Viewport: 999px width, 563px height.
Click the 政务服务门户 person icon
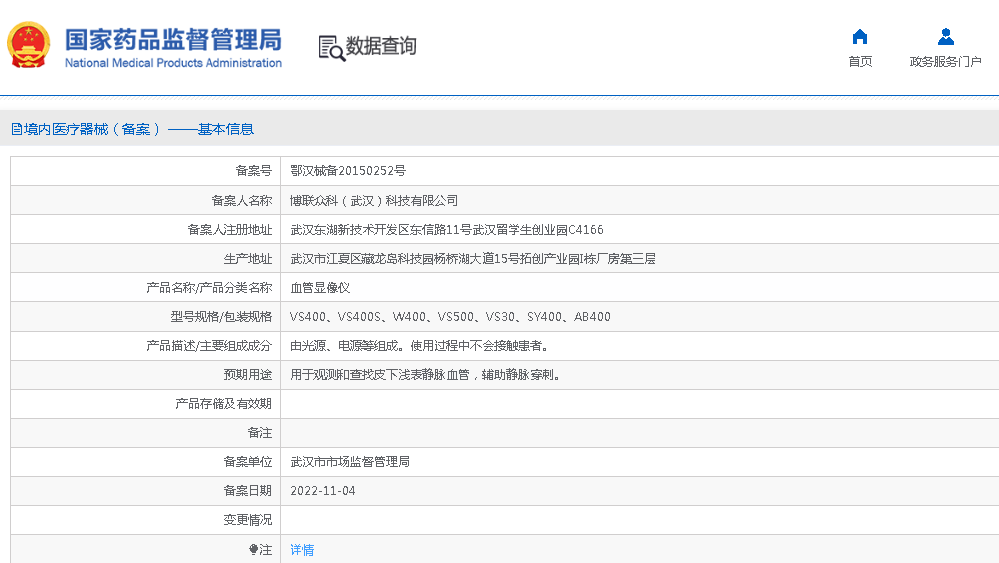click(x=945, y=37)
